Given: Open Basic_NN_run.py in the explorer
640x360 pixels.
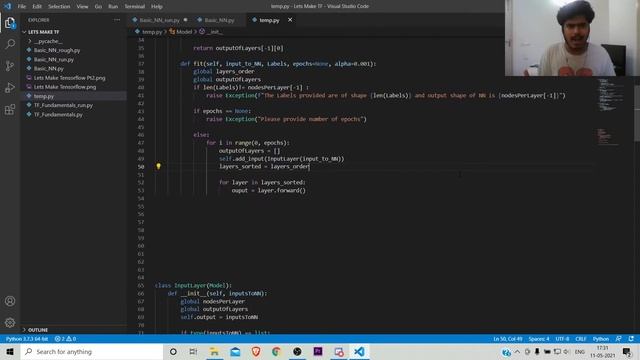Looking at the screenshot, I should [x=53, y=60].
